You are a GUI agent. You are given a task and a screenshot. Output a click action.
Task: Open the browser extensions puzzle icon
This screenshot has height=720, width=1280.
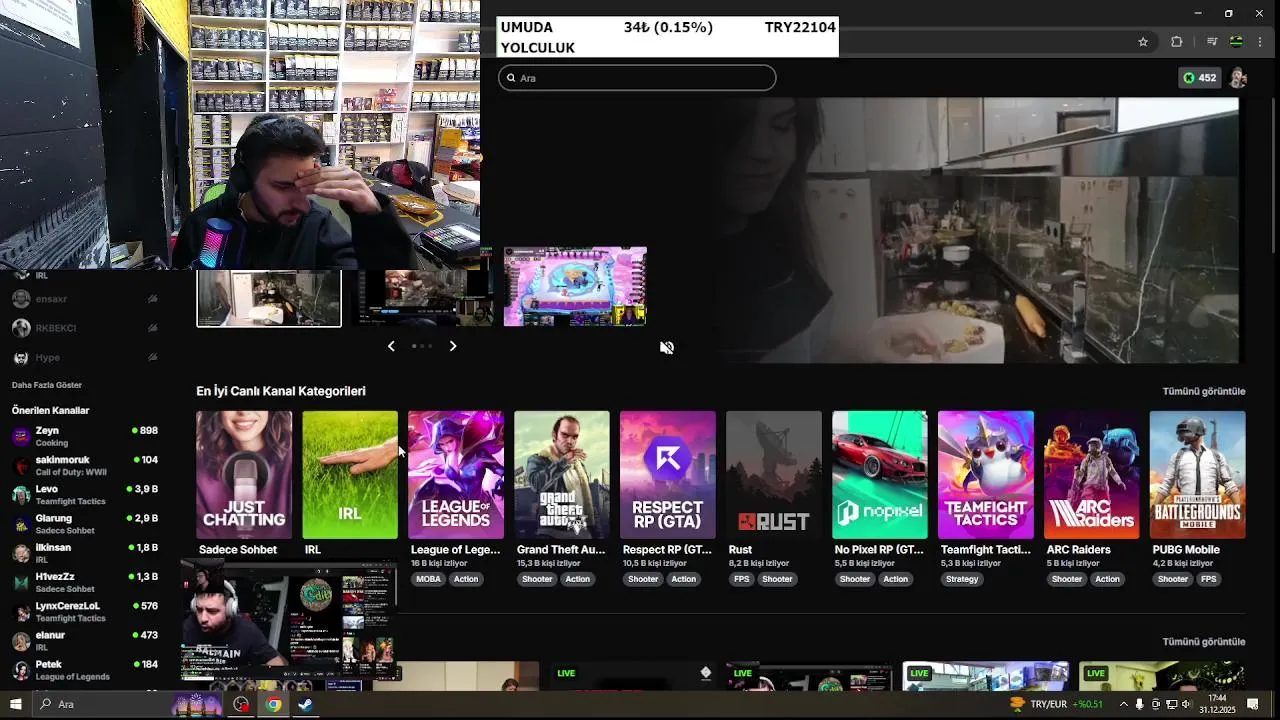(1176, 42)
